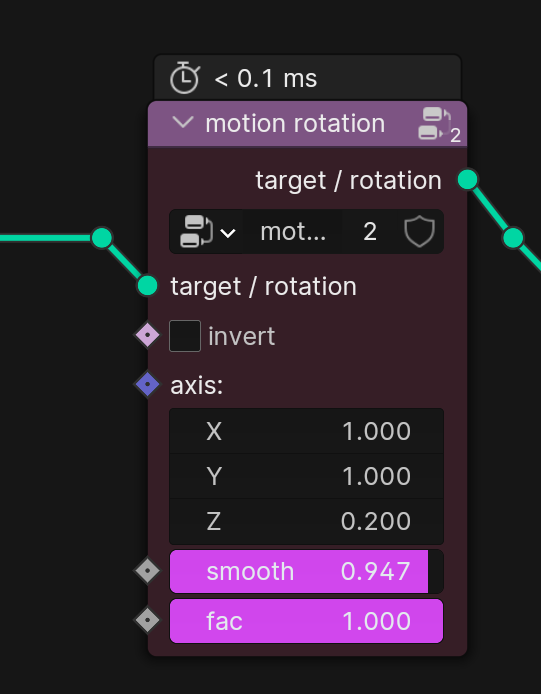The width and height of the screenshot is (541, 694).
Task: Click the invert input diamond socket
Action: (147, 335)
